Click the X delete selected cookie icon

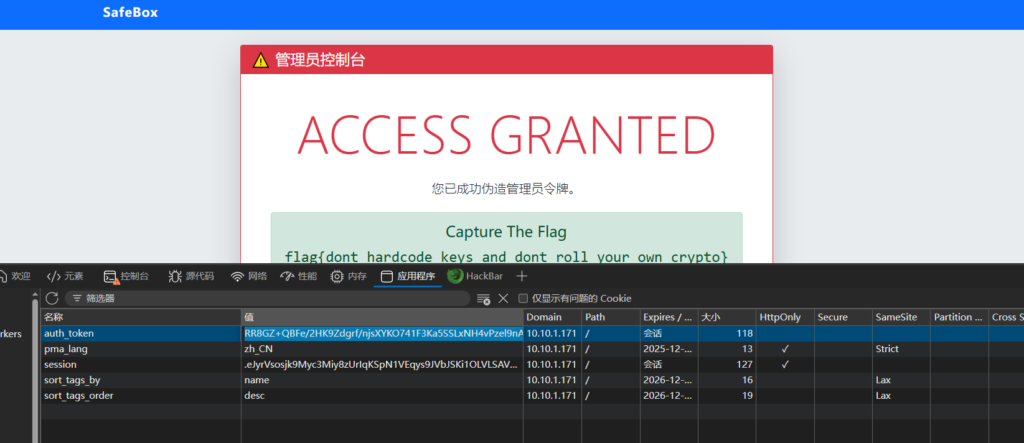503,298
